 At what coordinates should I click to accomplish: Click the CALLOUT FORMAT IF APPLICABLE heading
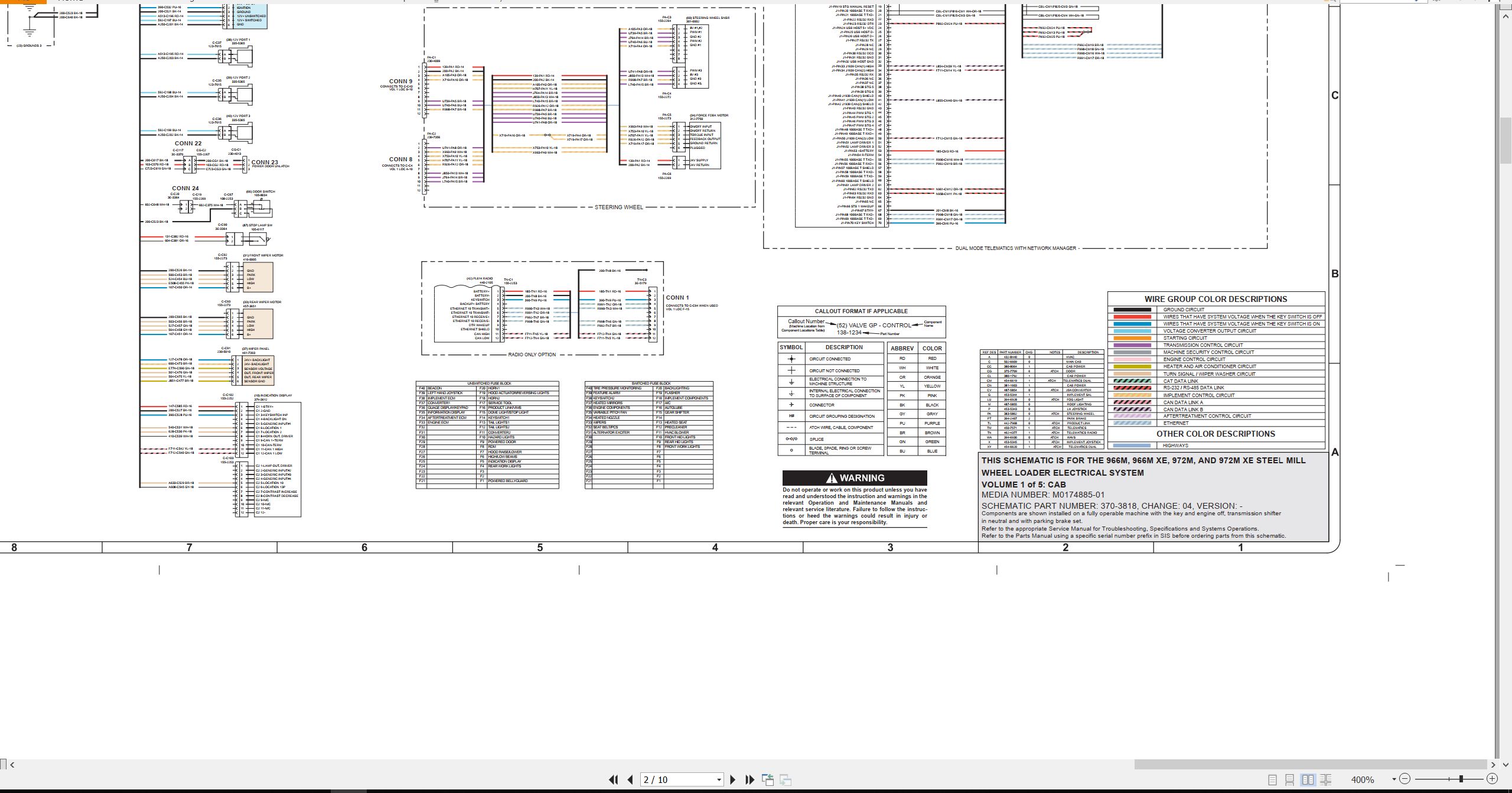tap(861, 311)
